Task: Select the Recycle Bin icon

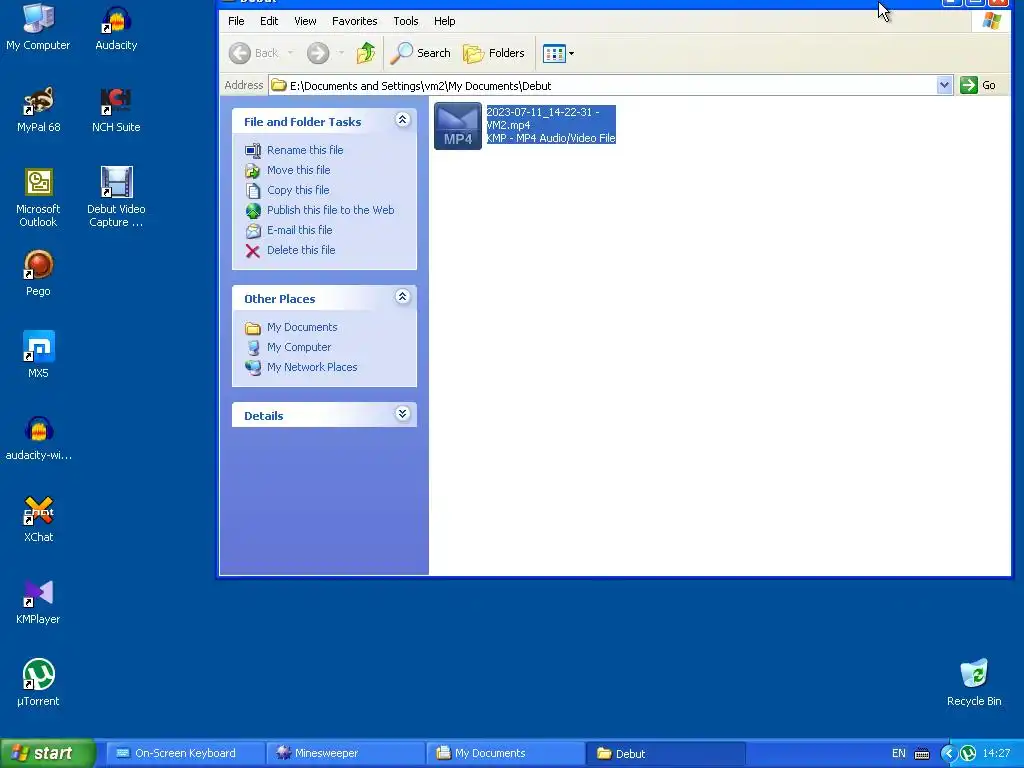Action: click(974, 683)
